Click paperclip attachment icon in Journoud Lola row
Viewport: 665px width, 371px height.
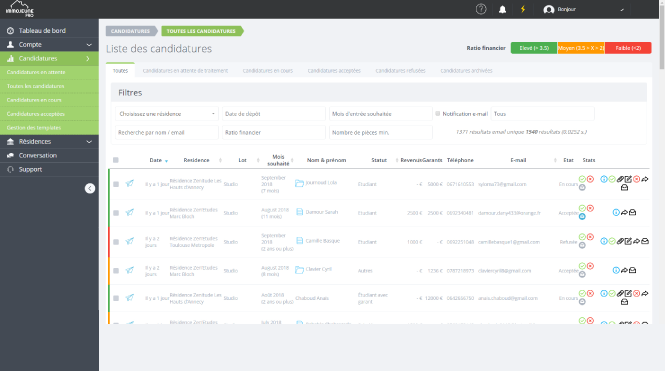click(x=620, y=179)
